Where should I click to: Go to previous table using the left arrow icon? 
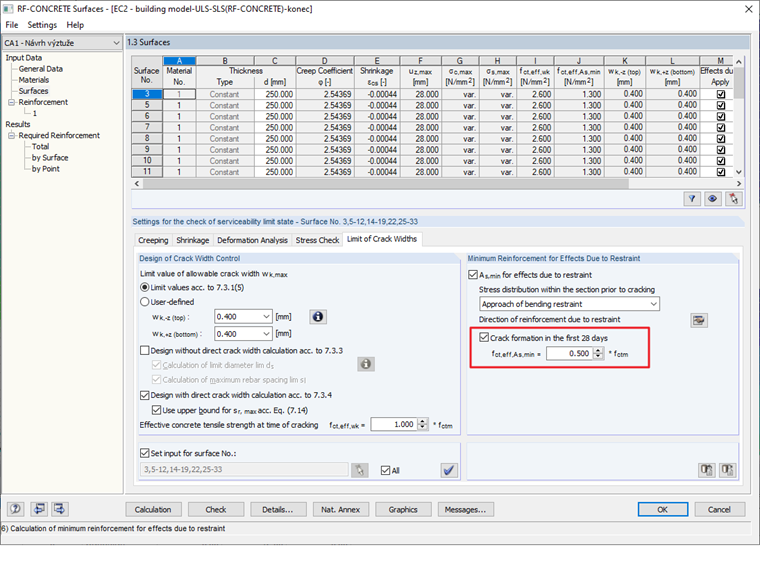pos(39,508)
